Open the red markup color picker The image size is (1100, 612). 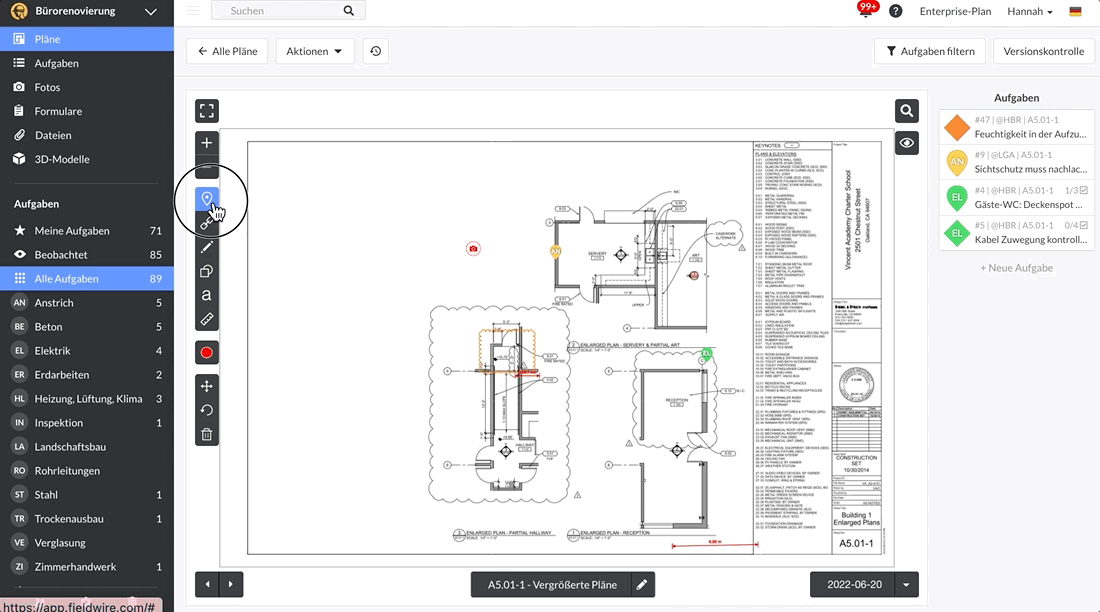[x=207, y=352]
